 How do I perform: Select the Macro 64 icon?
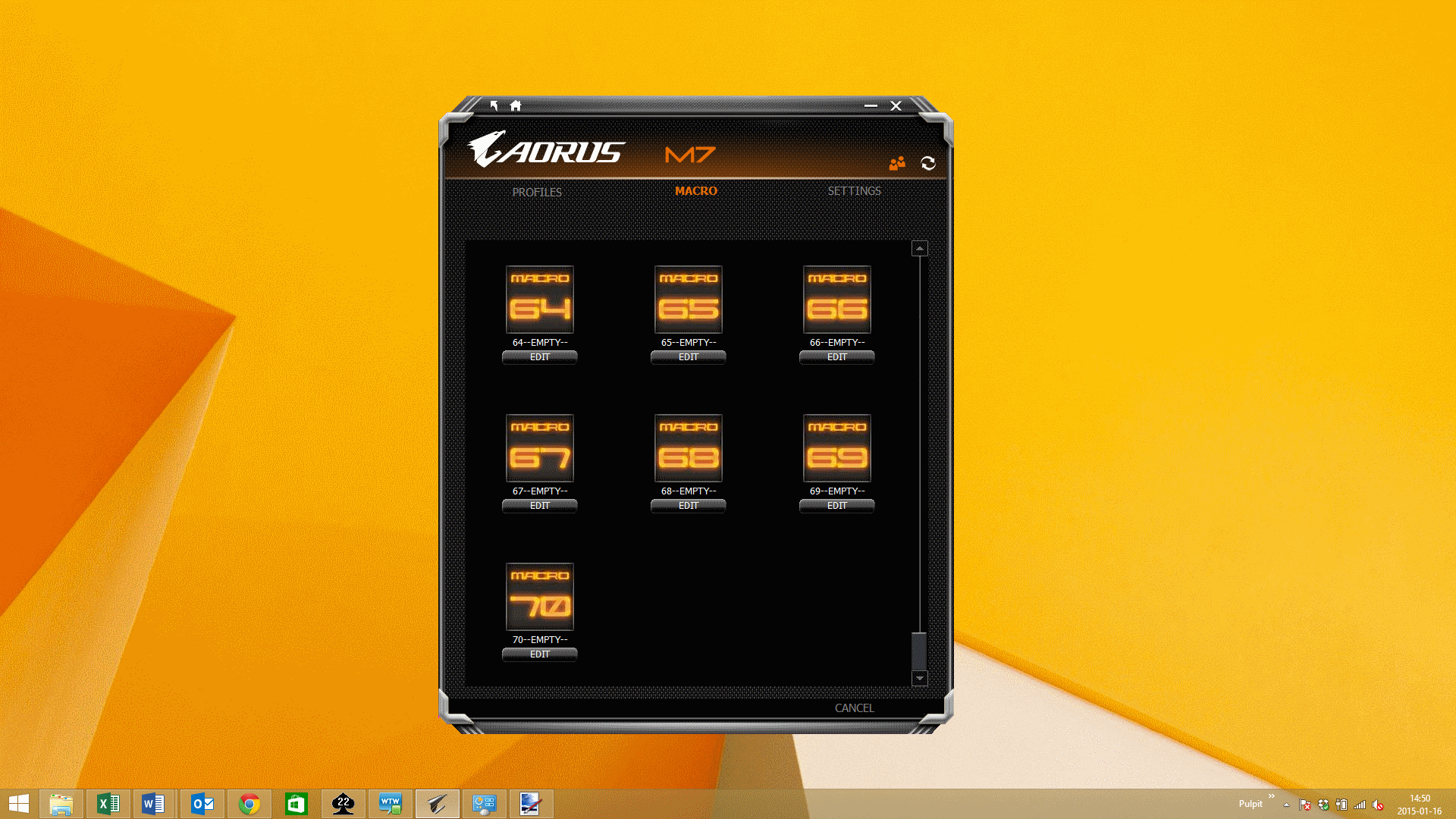coord(540,300)
